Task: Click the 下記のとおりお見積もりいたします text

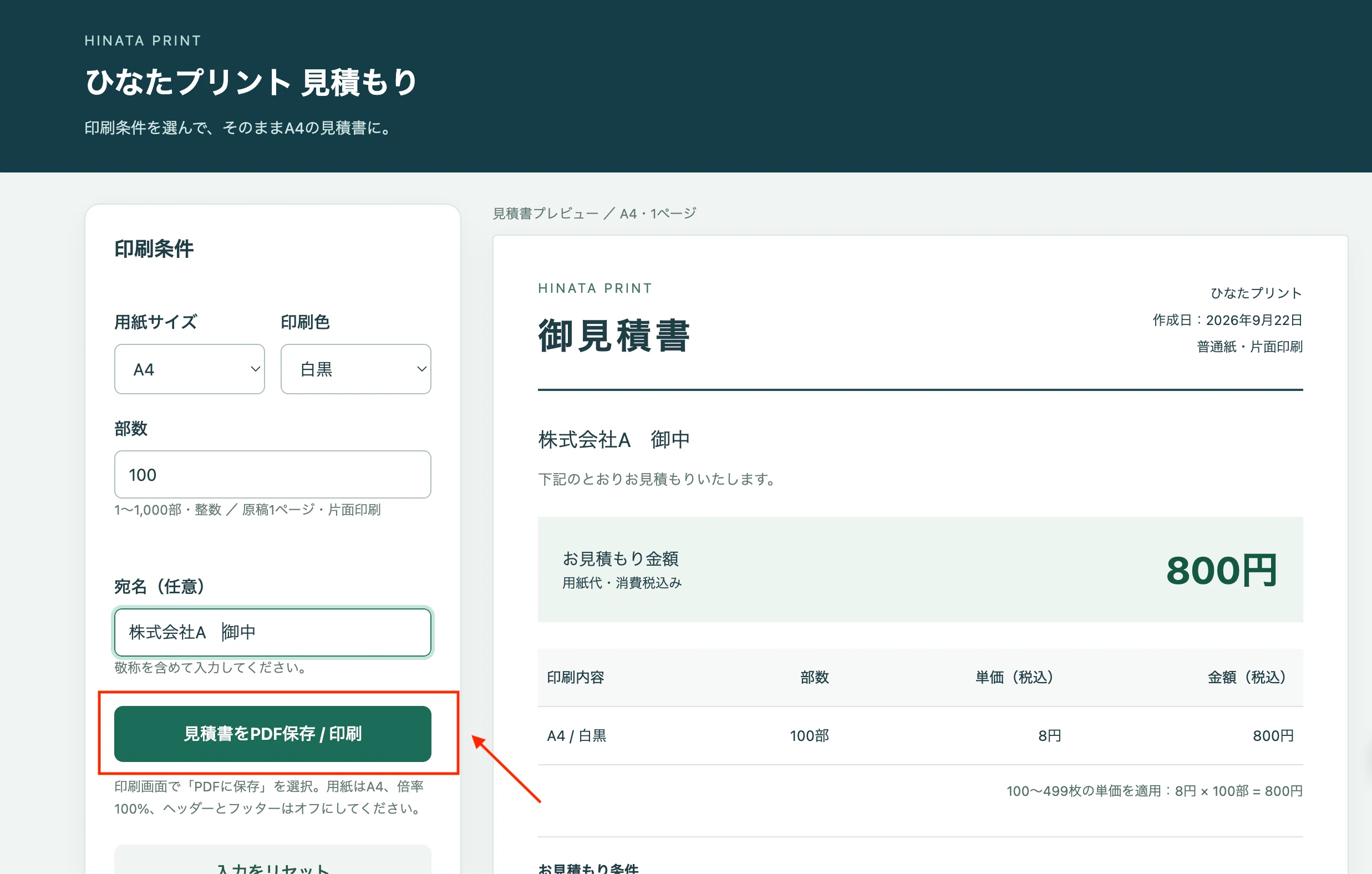Action: point(659,479)
